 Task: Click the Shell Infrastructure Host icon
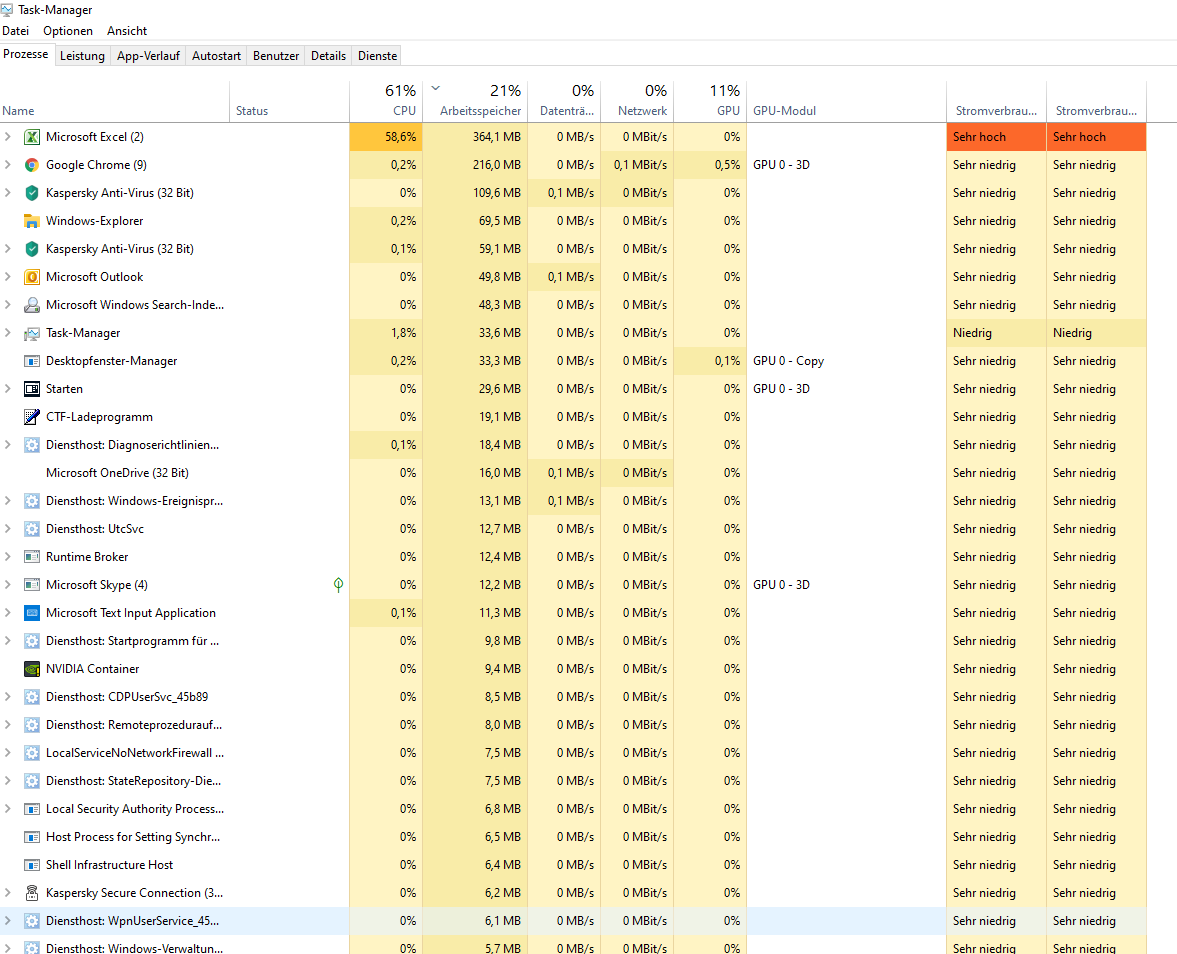pyautogui.click(x=32, y=865)
